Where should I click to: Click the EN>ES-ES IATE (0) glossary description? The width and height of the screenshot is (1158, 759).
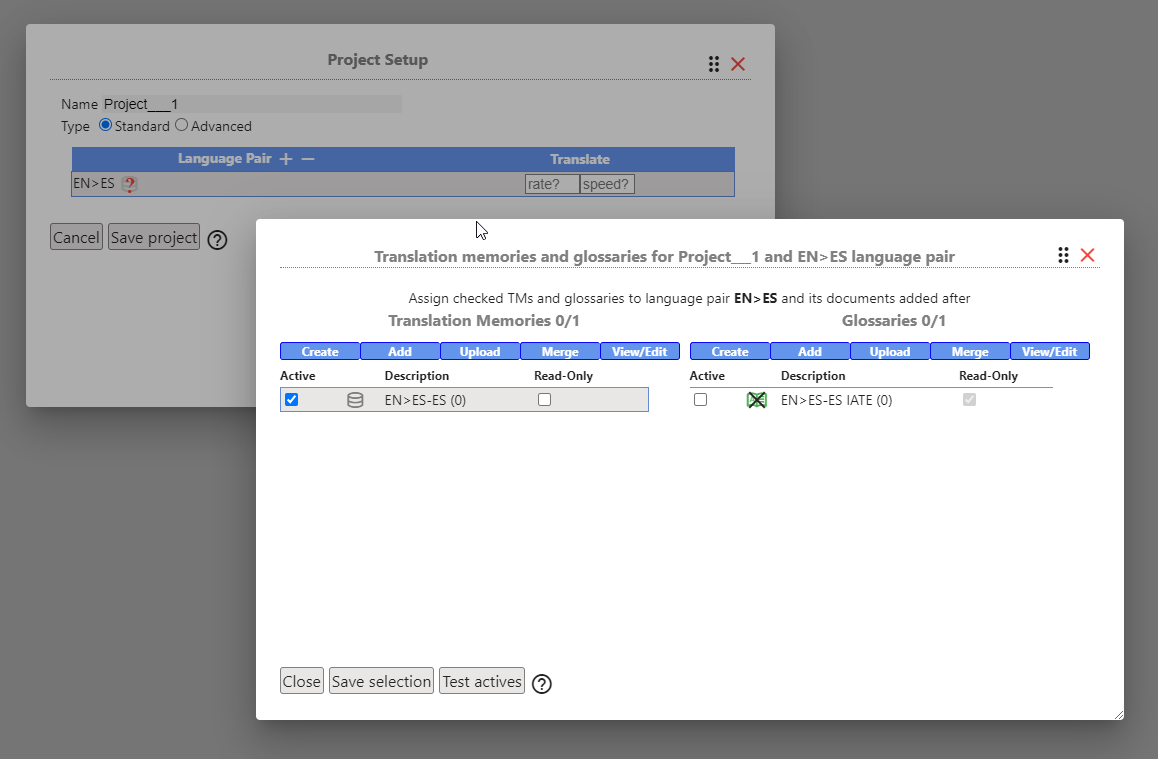(837, 400)
